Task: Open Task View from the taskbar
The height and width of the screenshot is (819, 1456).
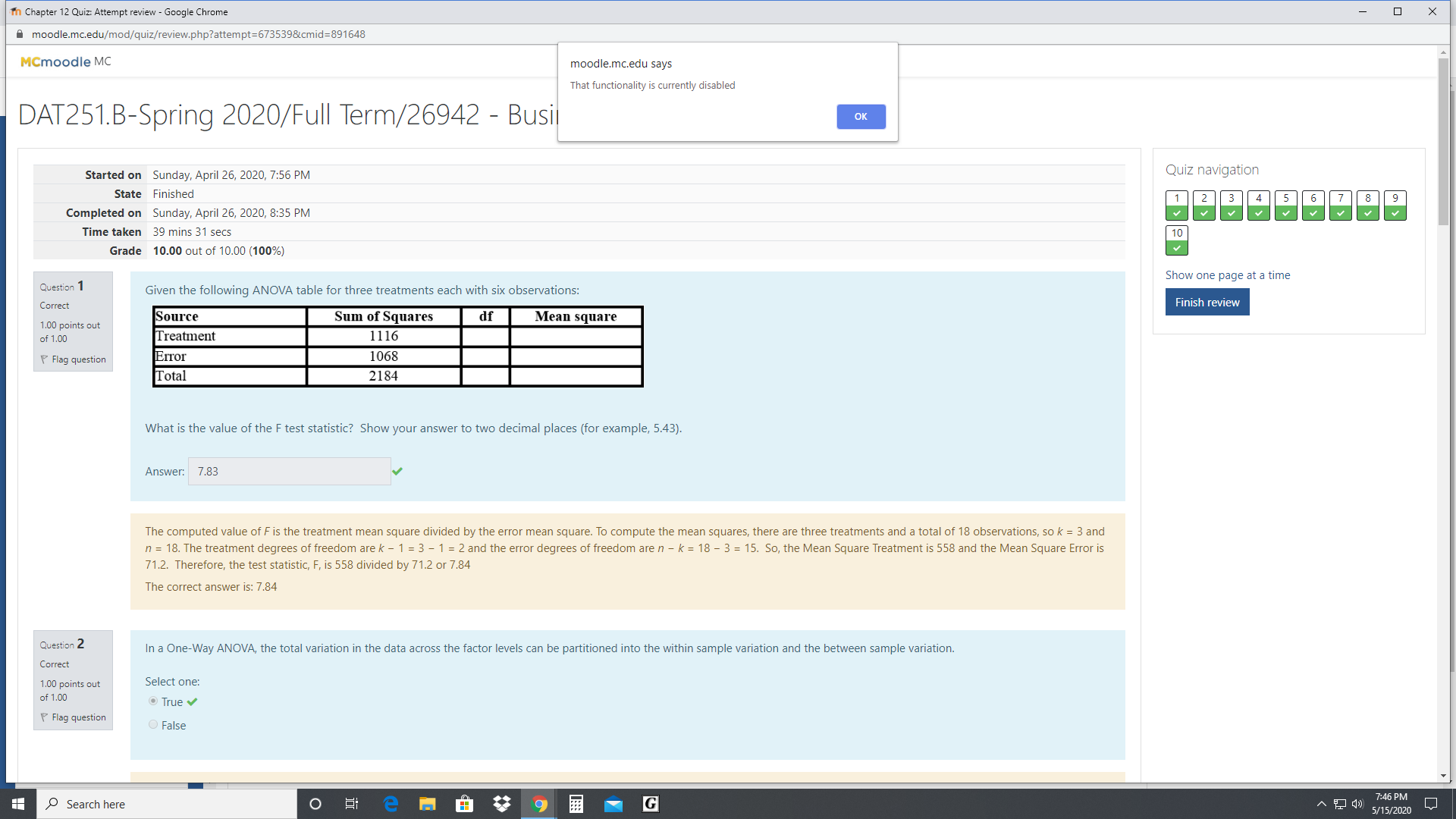Action: tap(351, 803)
